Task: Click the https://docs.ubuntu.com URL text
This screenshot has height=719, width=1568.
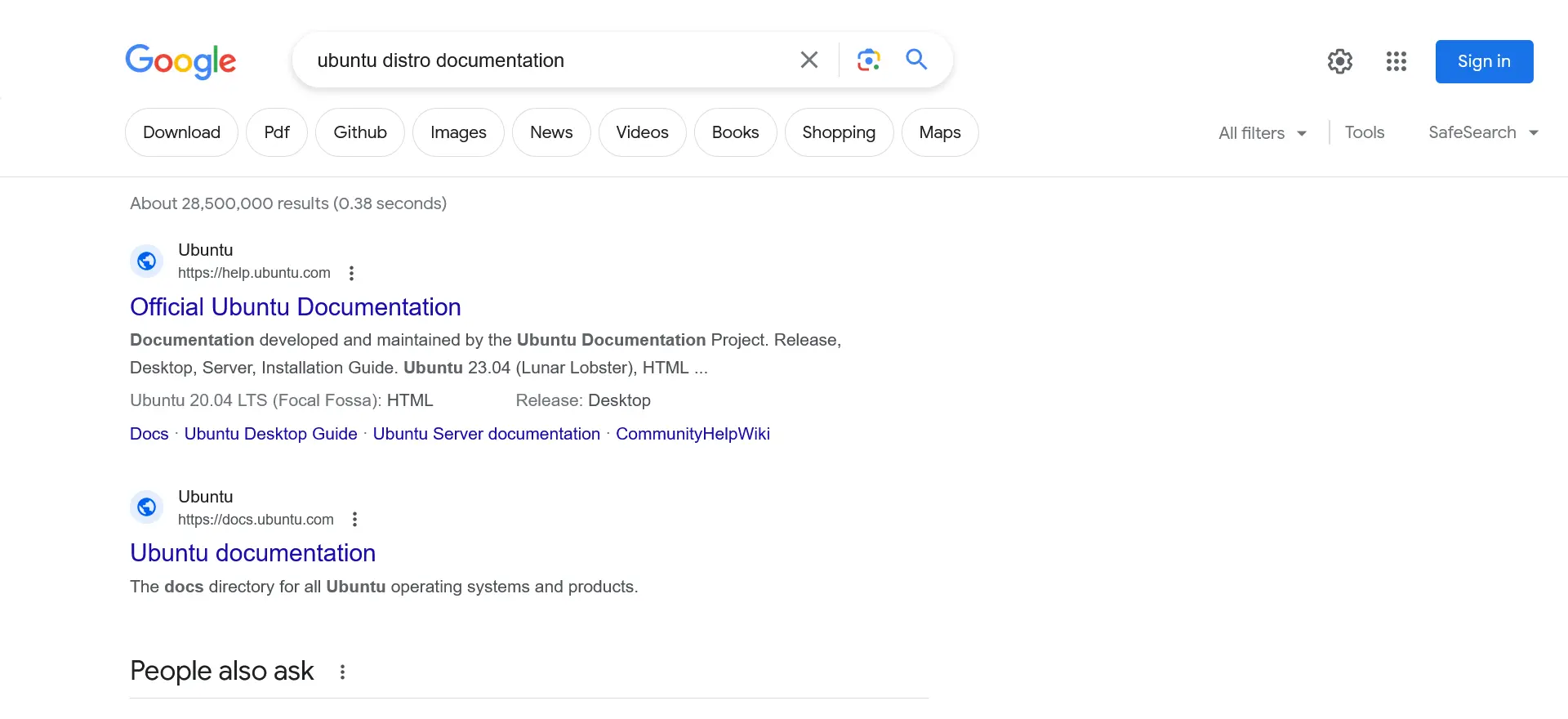Action: [256, 520]
